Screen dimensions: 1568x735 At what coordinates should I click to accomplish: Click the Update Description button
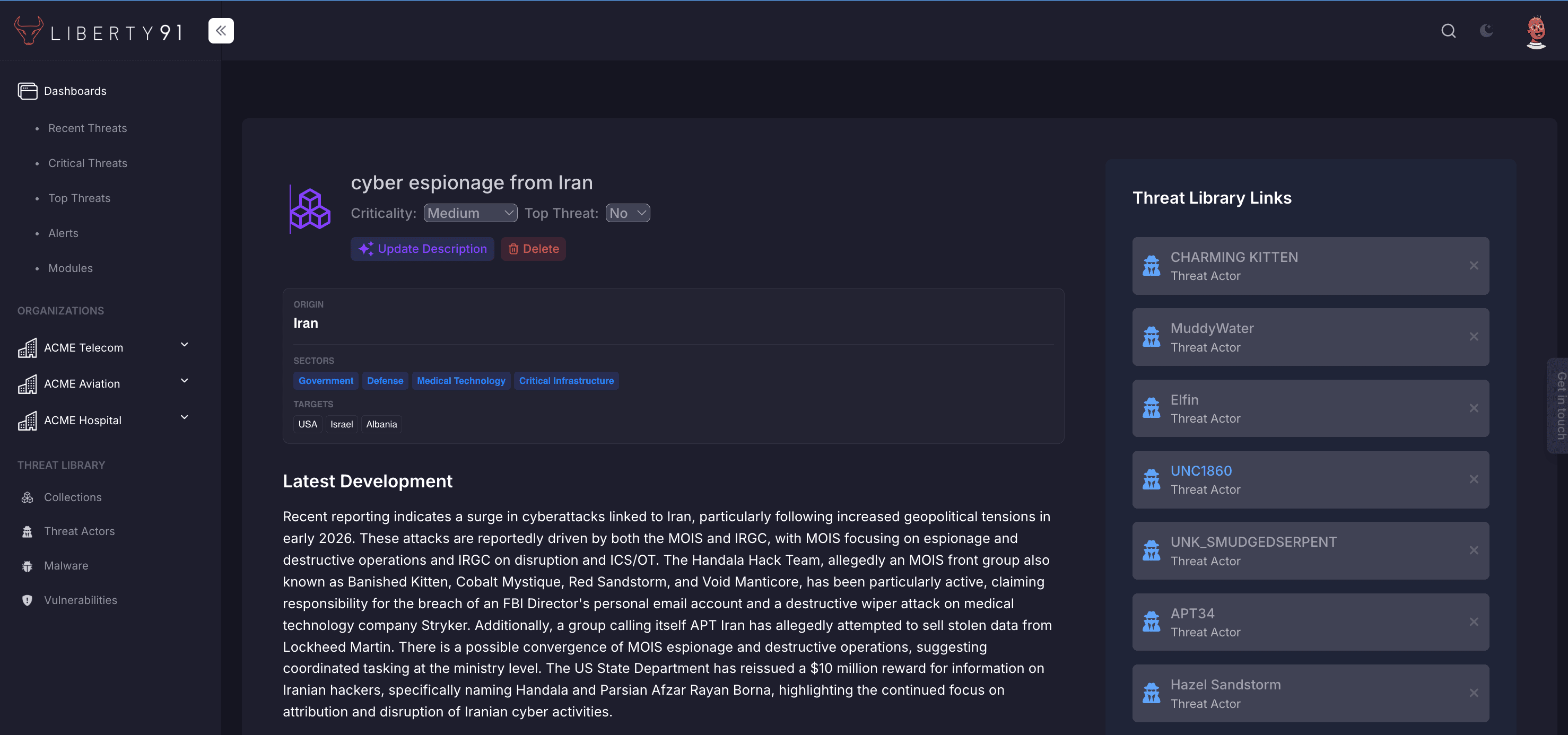pyautogui.click(x=422, y=249)
